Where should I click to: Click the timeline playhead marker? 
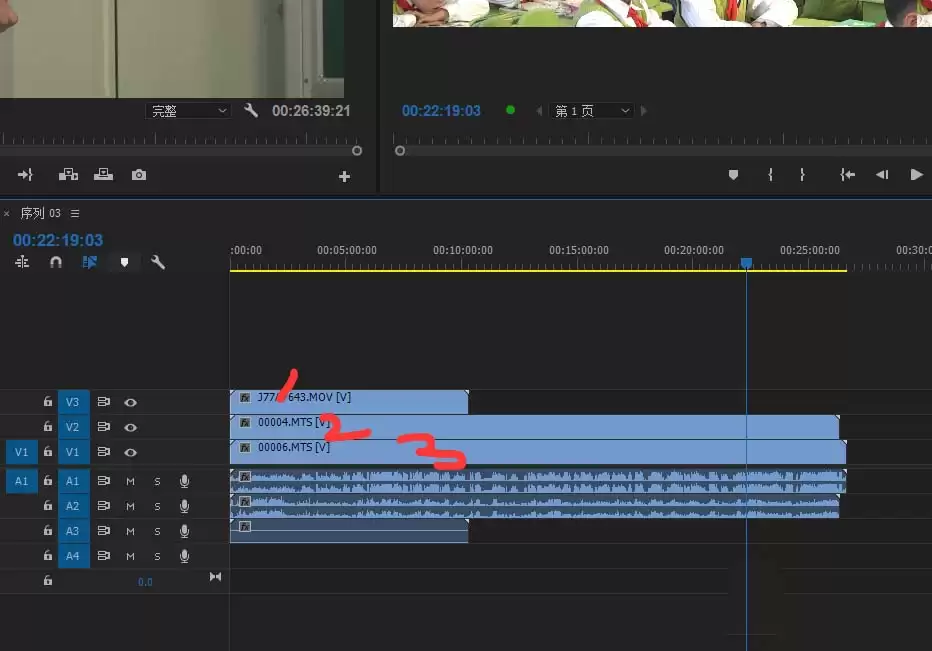click(746, 263)
